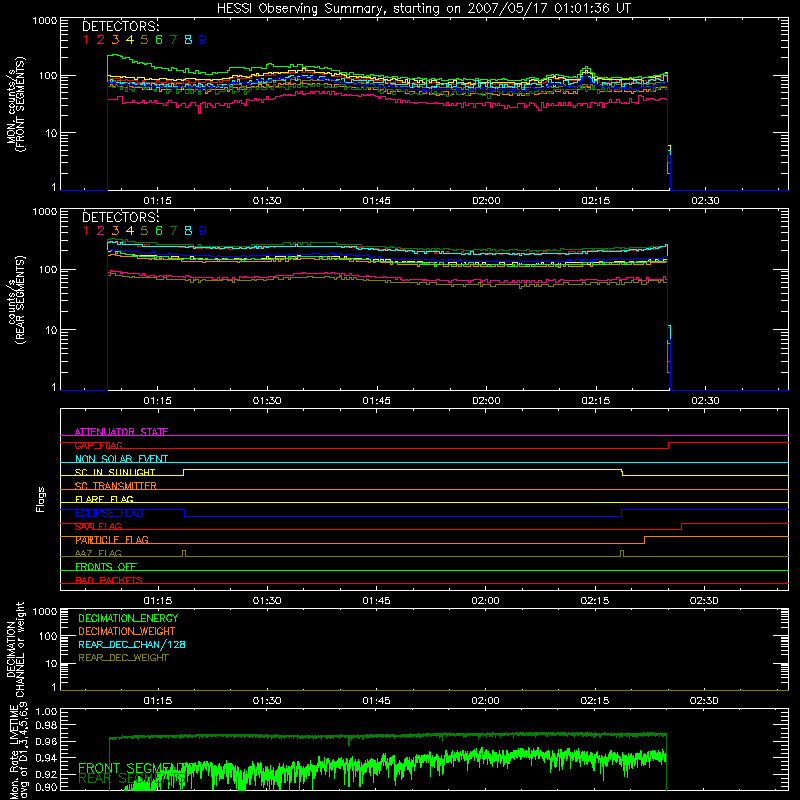
Task: Click detector 1 in rear segments legend
Action: (86, 231)
